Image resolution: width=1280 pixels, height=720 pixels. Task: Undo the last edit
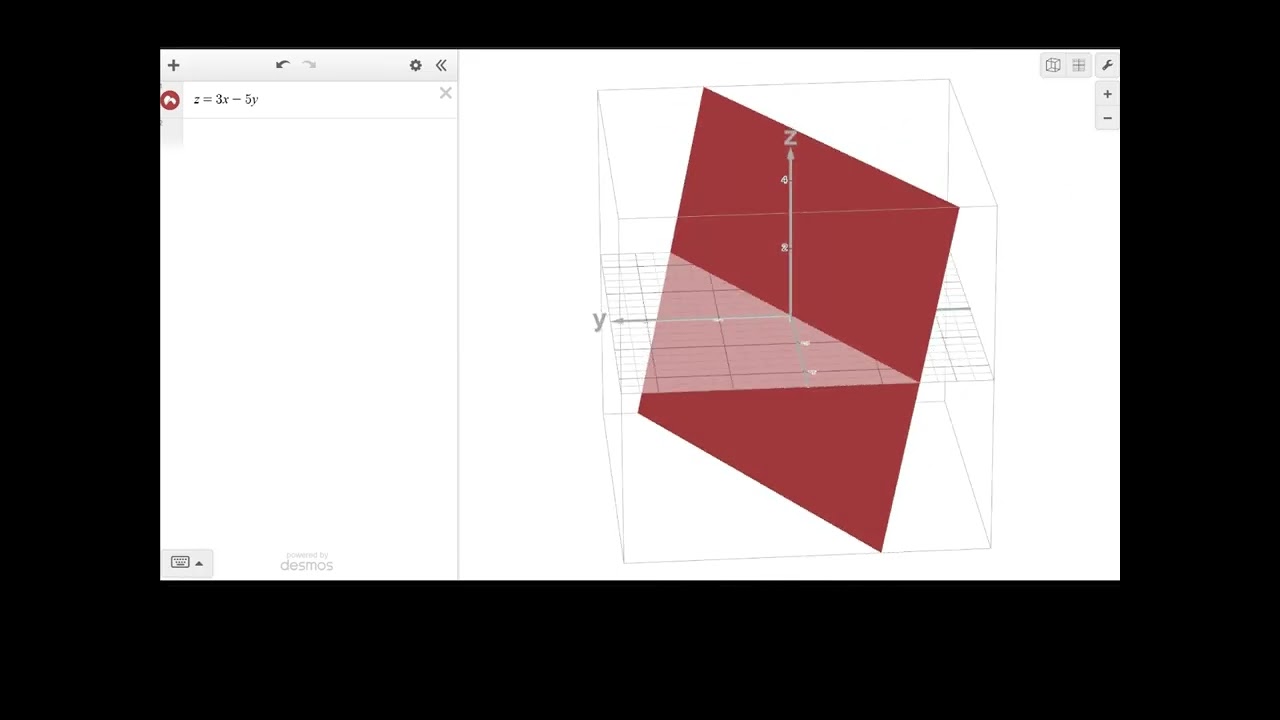283,65
